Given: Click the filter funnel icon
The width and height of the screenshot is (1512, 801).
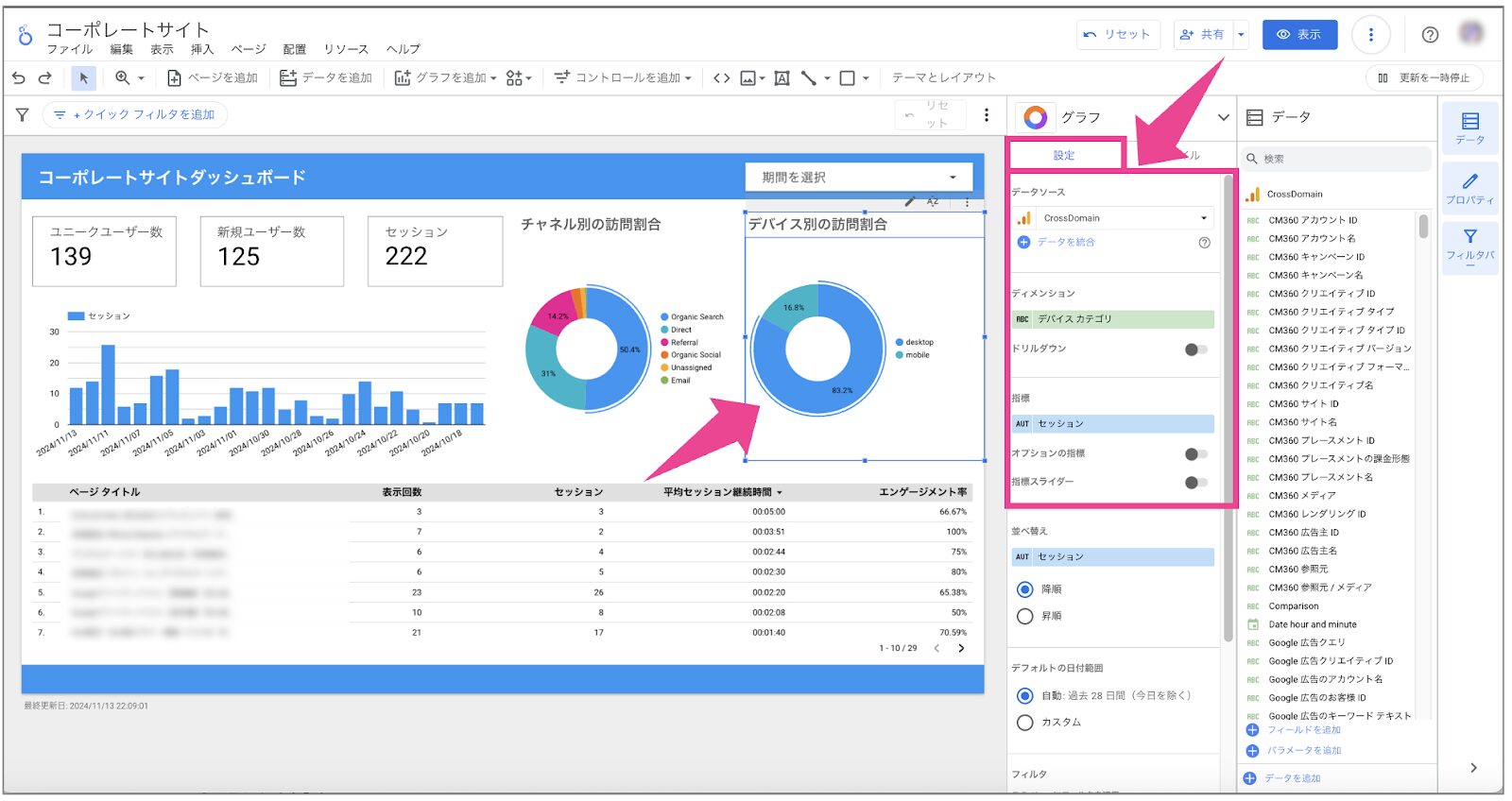Looking at the screenshot, I should [22, 114].
